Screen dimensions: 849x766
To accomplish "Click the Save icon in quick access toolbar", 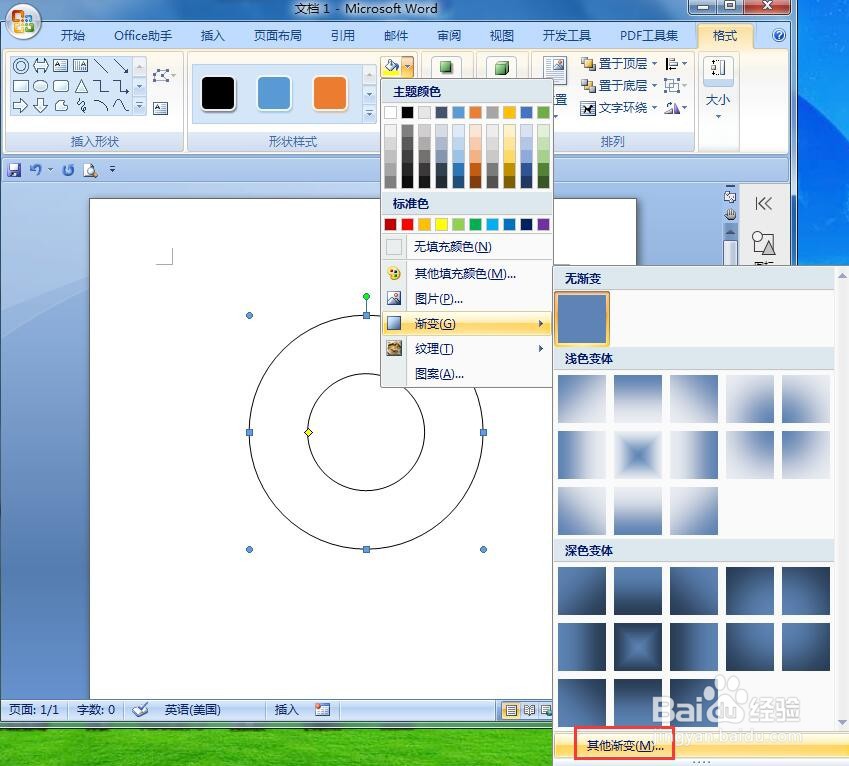I will point(14,170).
